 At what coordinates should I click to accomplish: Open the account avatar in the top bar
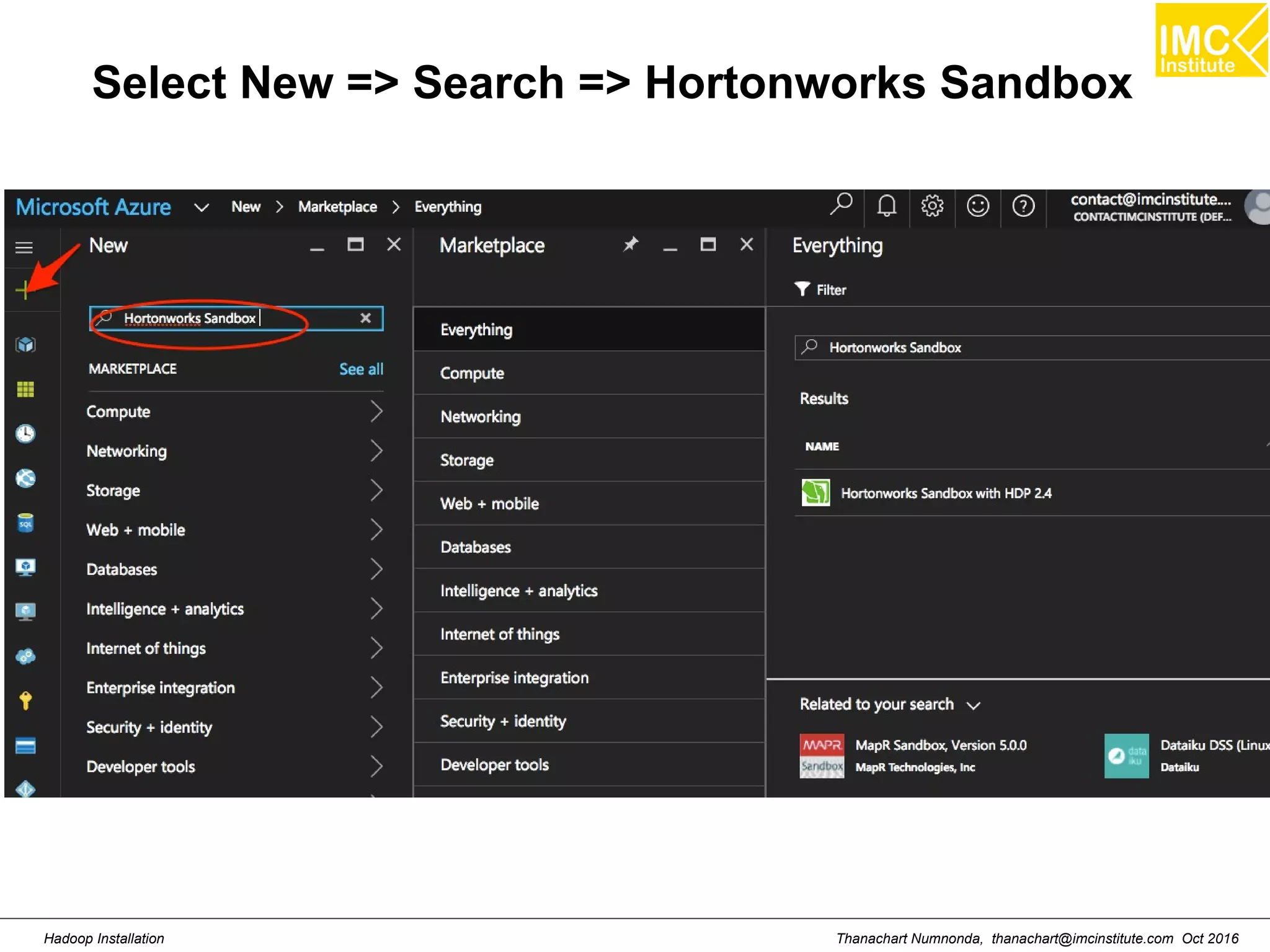click(1259, 207)
